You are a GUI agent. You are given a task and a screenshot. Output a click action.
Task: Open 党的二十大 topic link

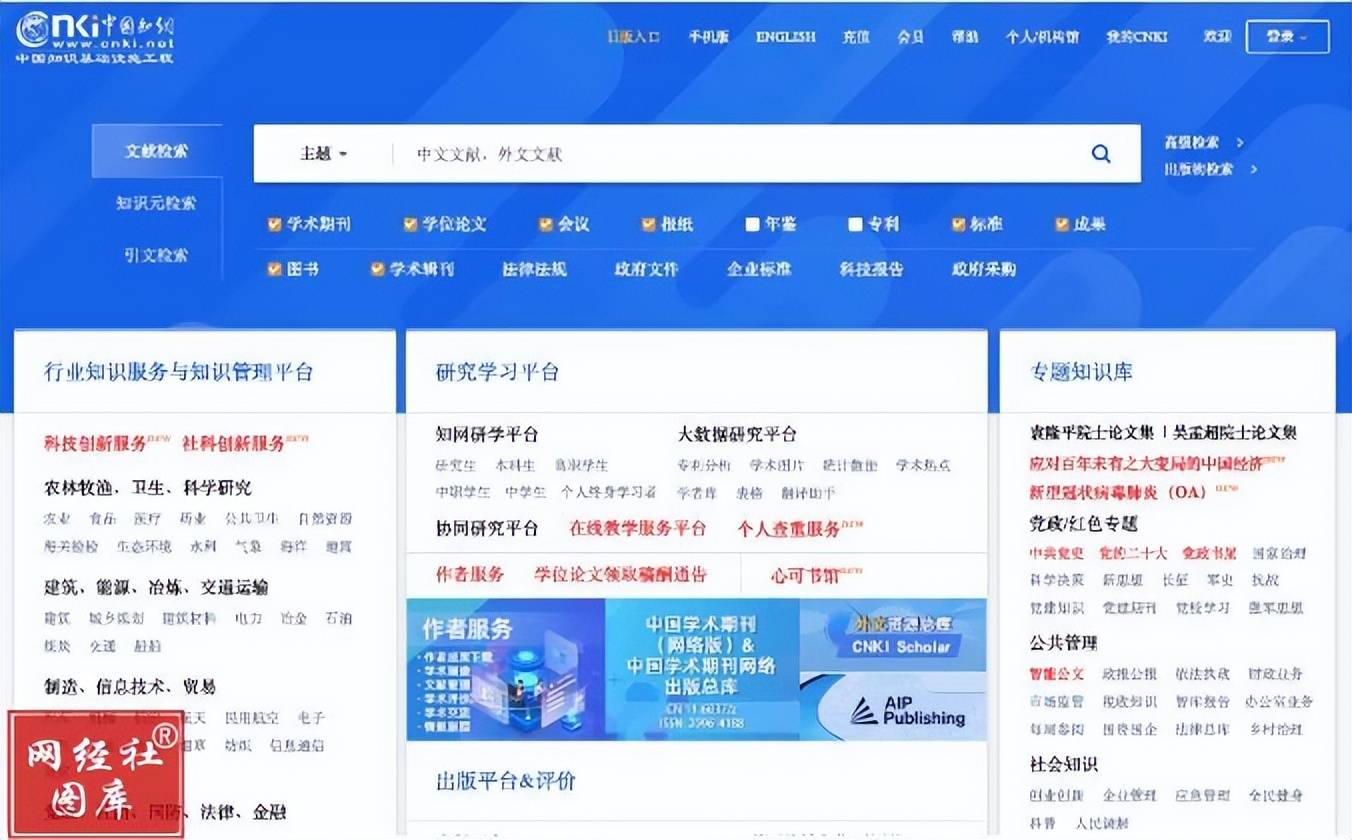pos(1133,553)
